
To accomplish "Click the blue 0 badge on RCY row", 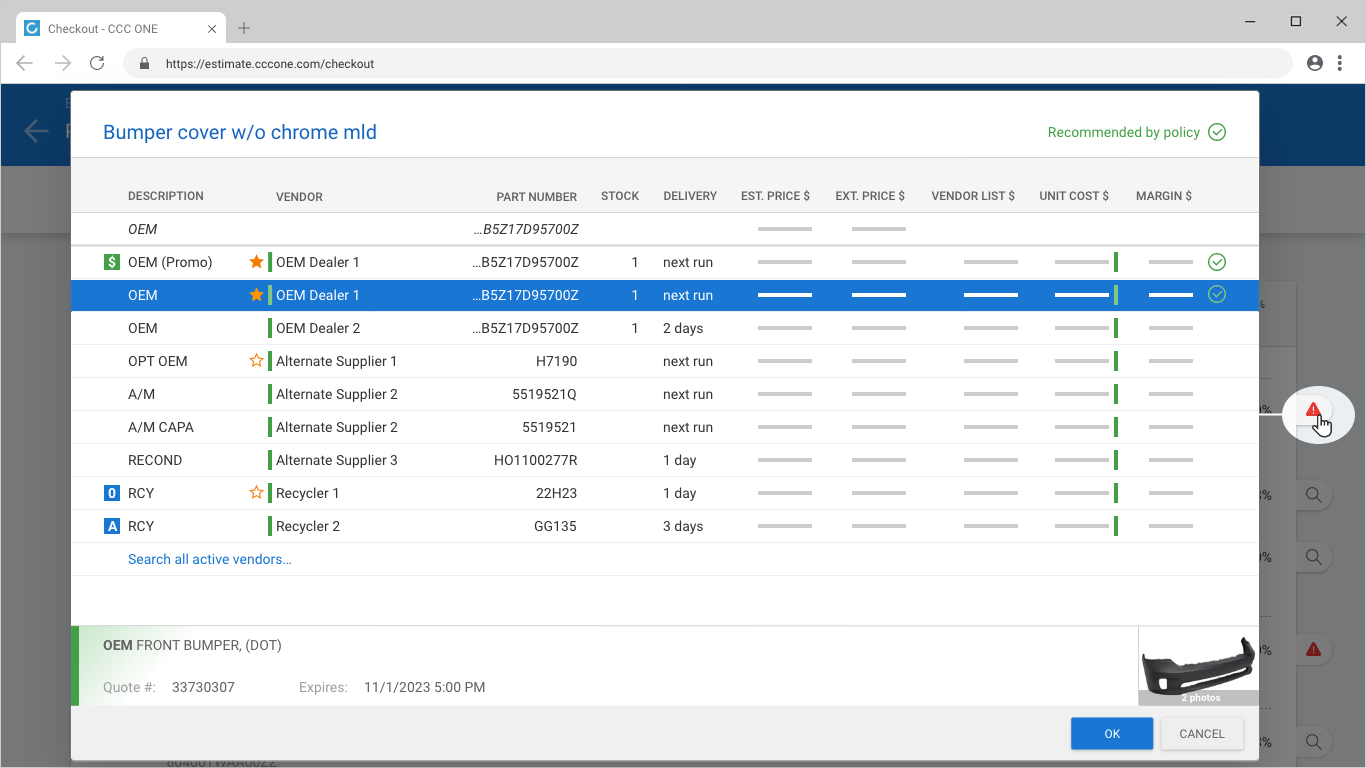I will pyautogui.click(x=112, y=493).
